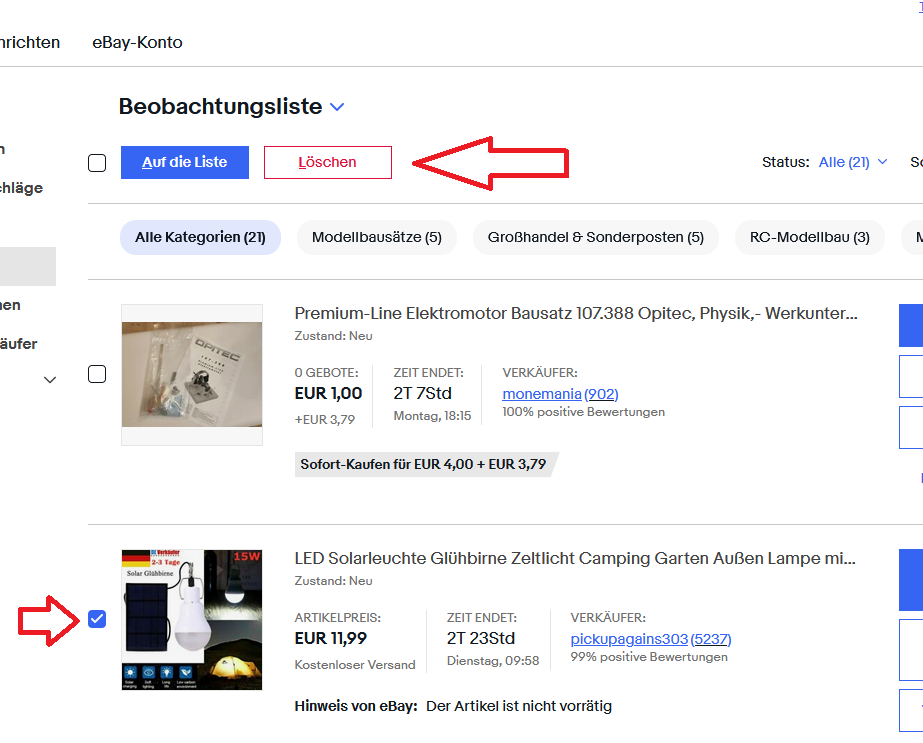Open the Premium-Line Elektromotor Bausatz listing title
The image size is (923, 743).
click(x=576, y=314)
